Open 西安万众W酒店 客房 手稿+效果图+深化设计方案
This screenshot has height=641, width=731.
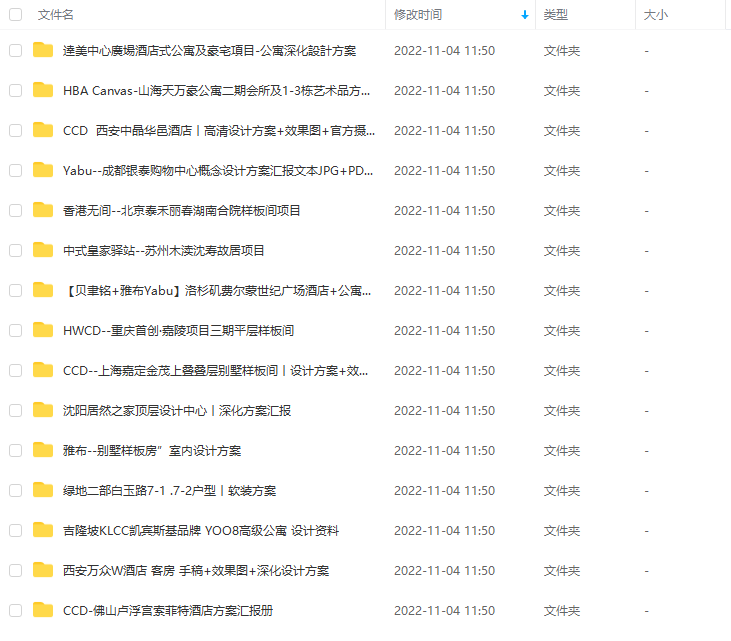pos(196,572)
